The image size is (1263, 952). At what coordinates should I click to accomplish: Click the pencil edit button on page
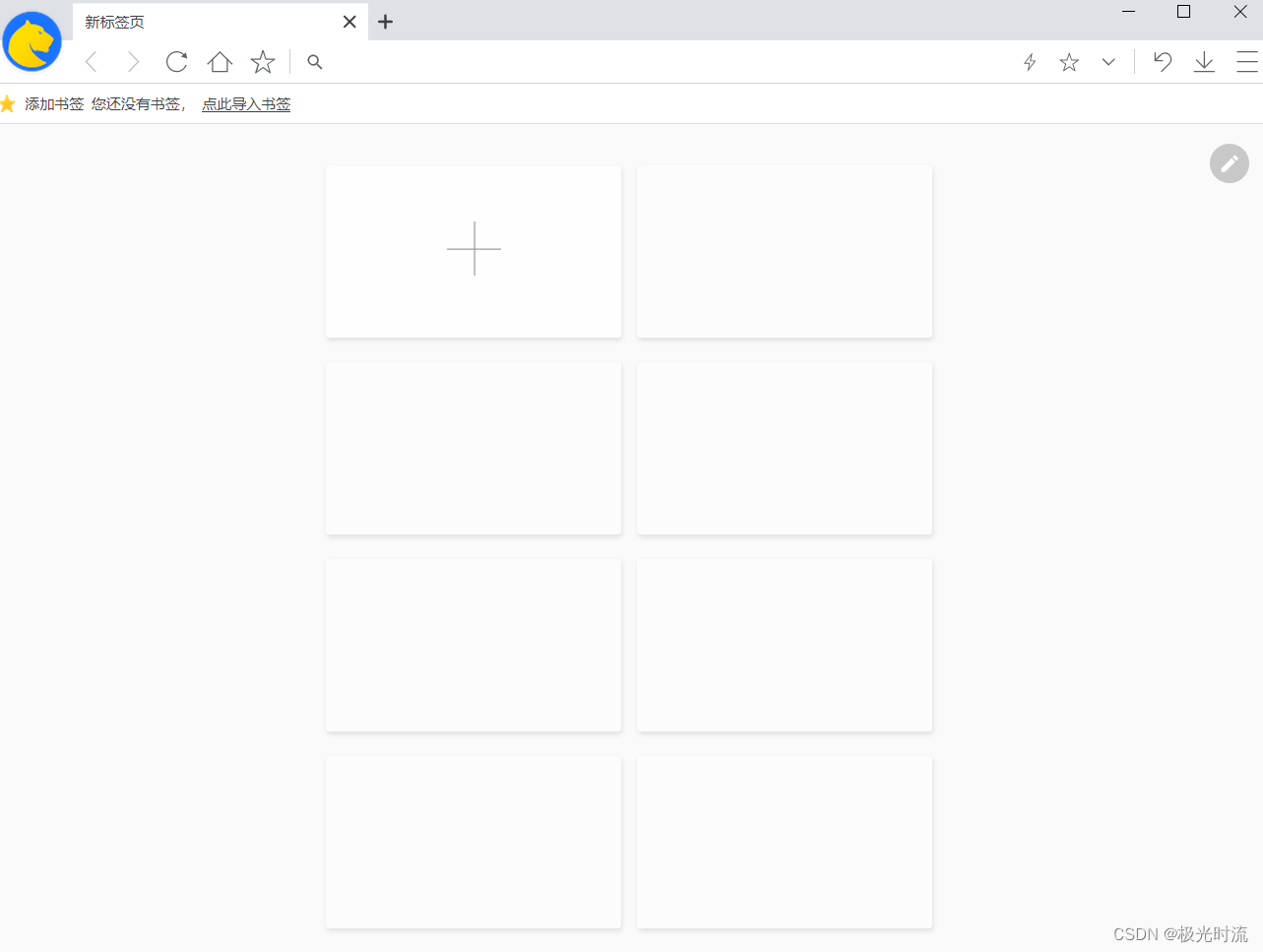pyautogui.click(x=1230, y=163)
